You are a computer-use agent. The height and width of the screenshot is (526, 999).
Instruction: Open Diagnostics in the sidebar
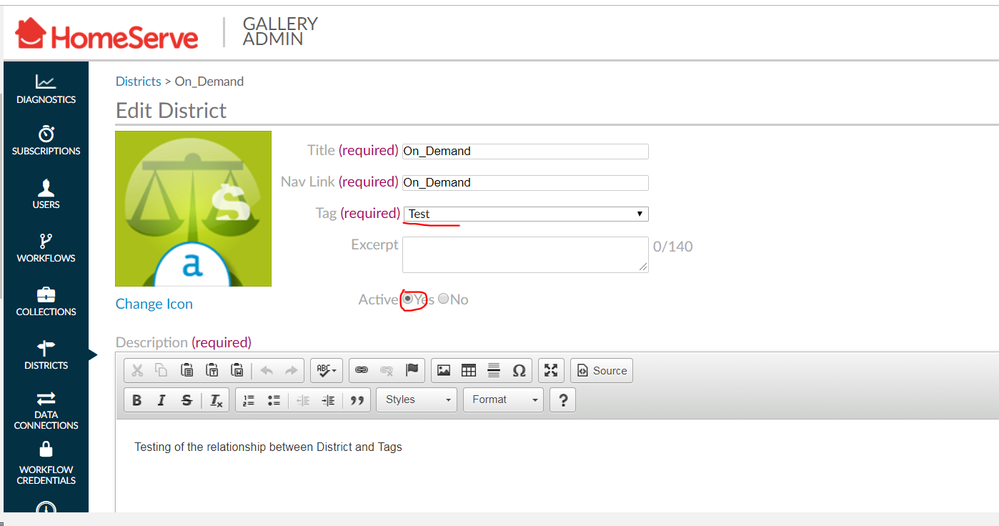(46, 89)
